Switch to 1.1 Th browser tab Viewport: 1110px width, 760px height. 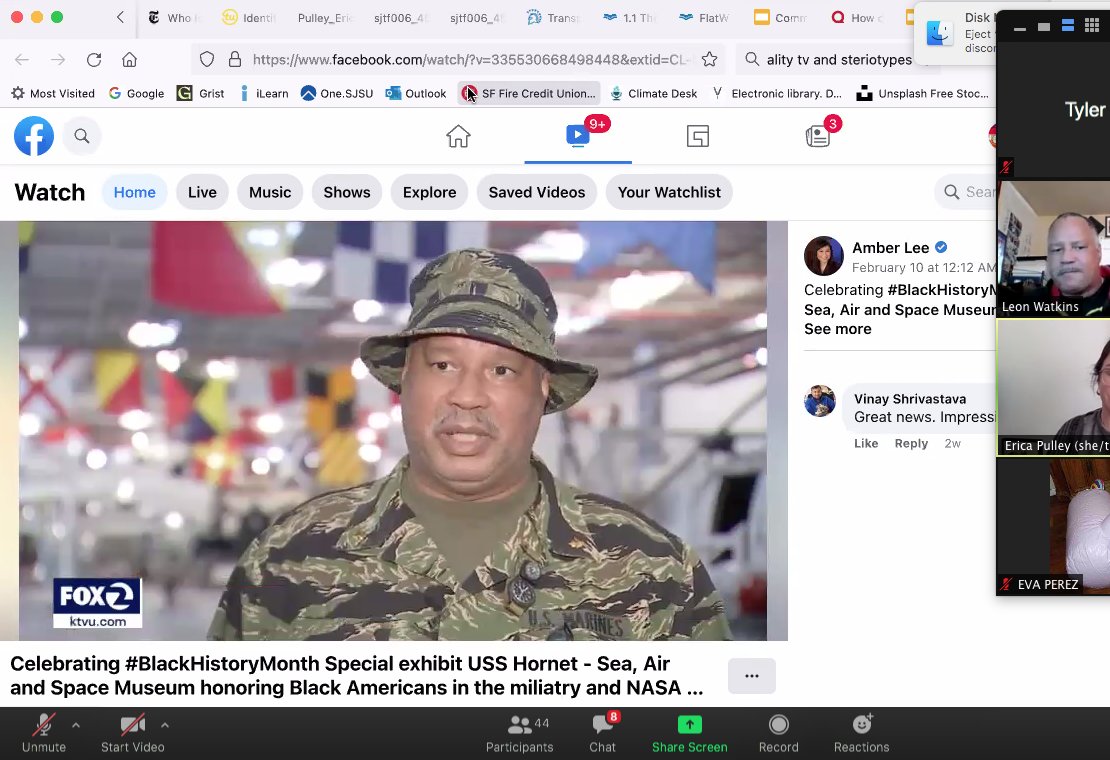(x=629, y=18)
